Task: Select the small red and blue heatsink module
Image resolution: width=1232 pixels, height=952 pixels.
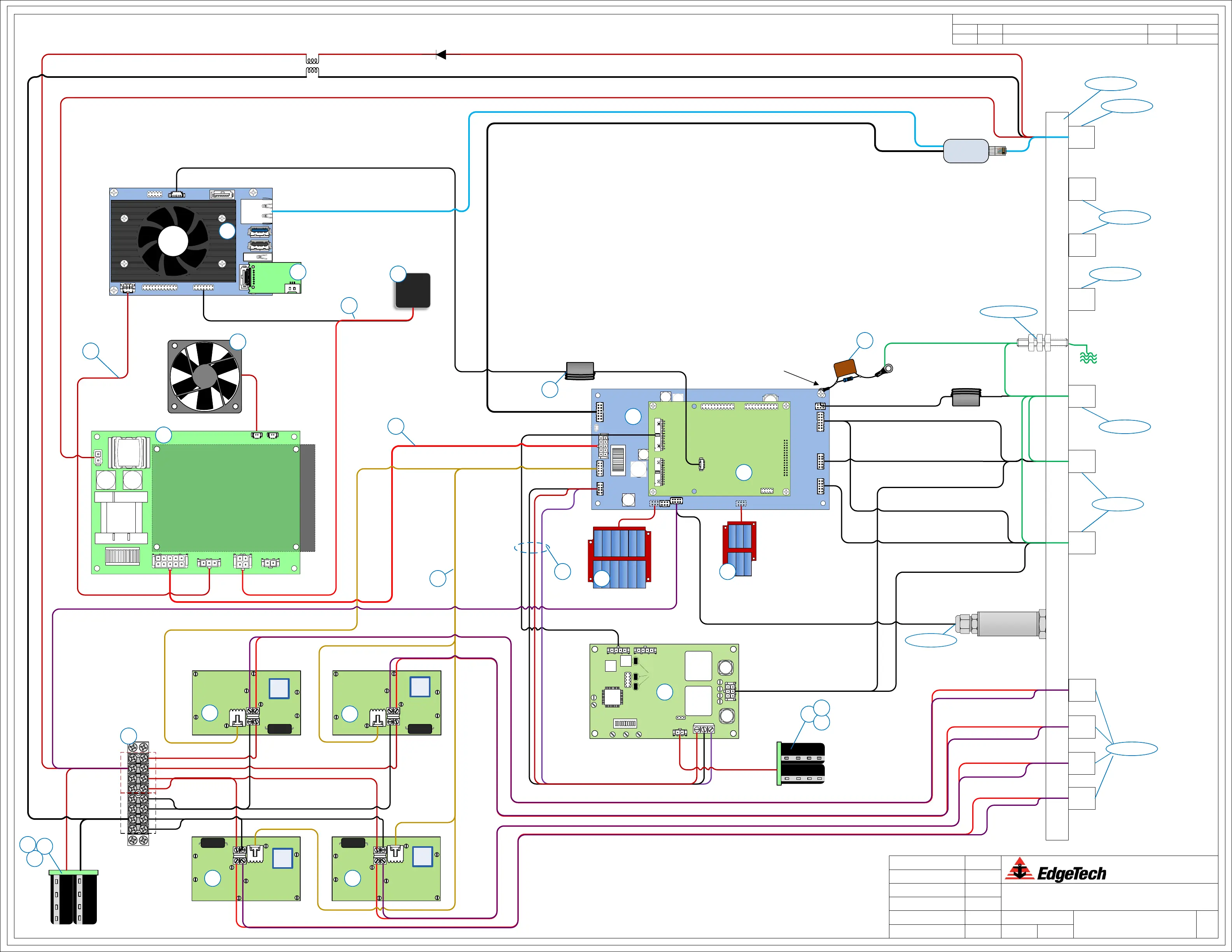Action: (740, 548)
